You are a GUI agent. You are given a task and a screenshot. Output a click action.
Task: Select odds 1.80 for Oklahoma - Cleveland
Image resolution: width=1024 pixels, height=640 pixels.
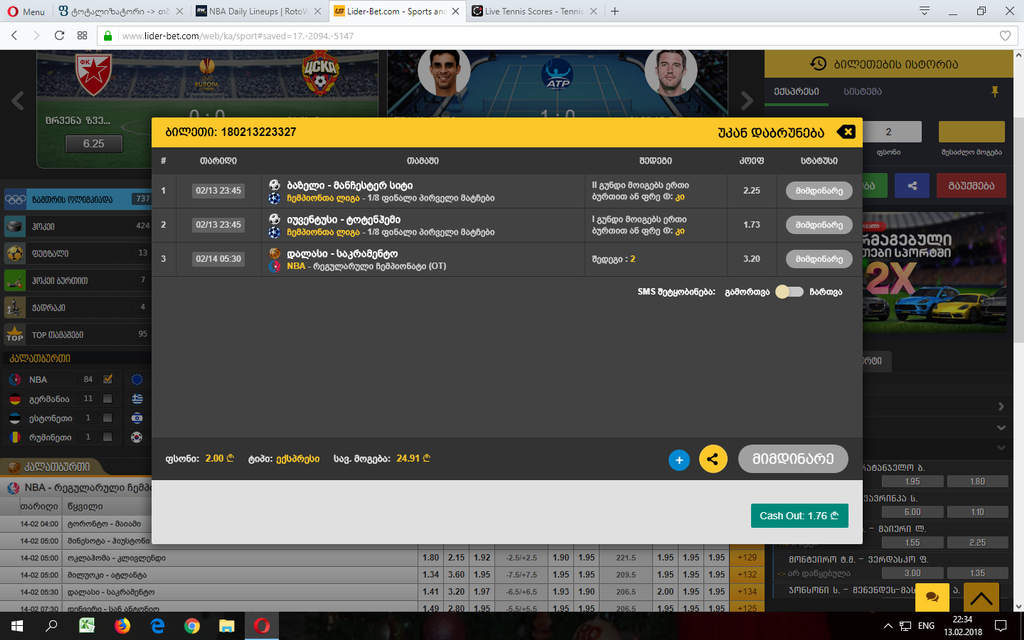coord(430,558)
